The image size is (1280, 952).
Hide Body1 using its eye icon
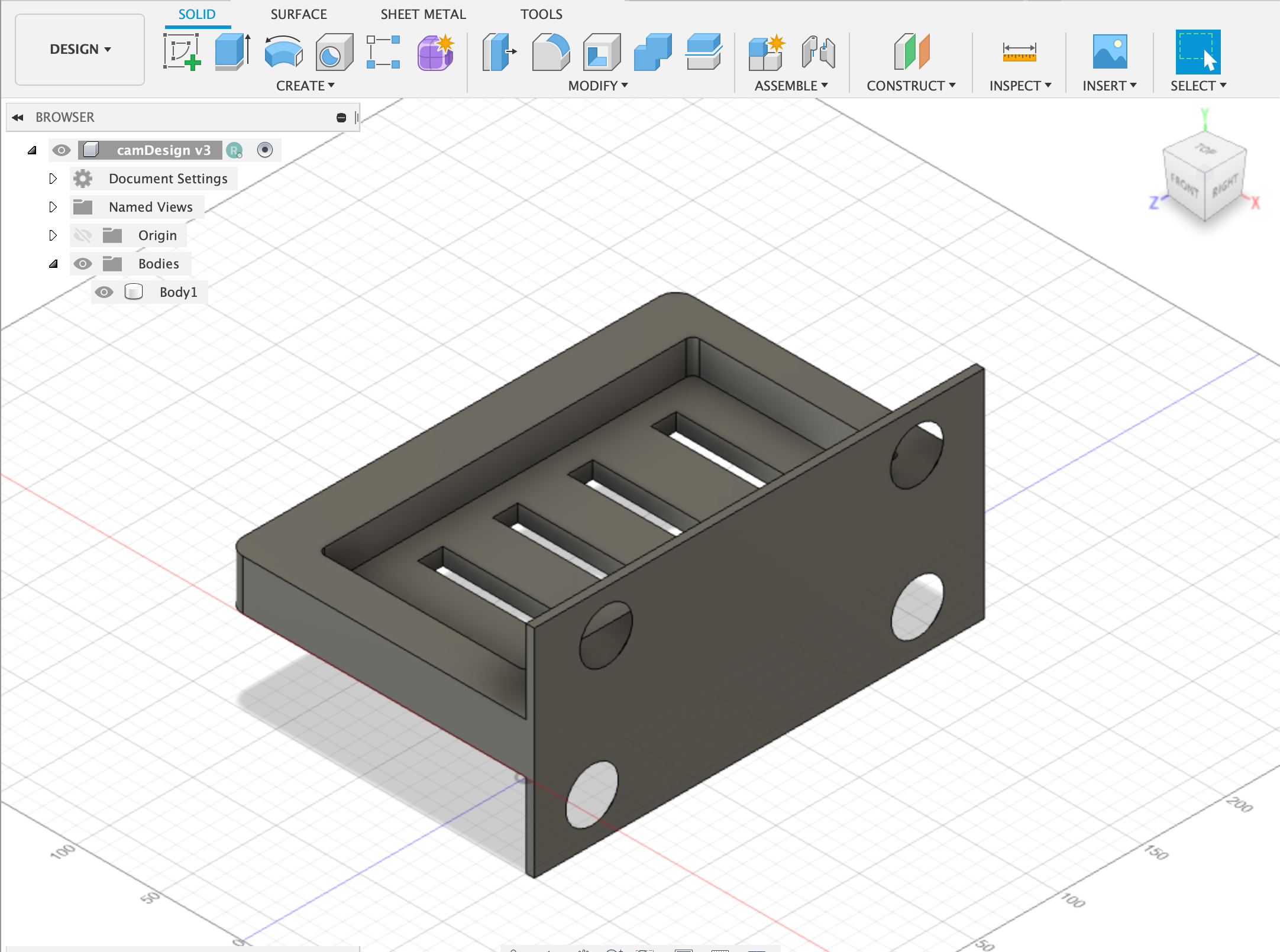click(104, 292)
